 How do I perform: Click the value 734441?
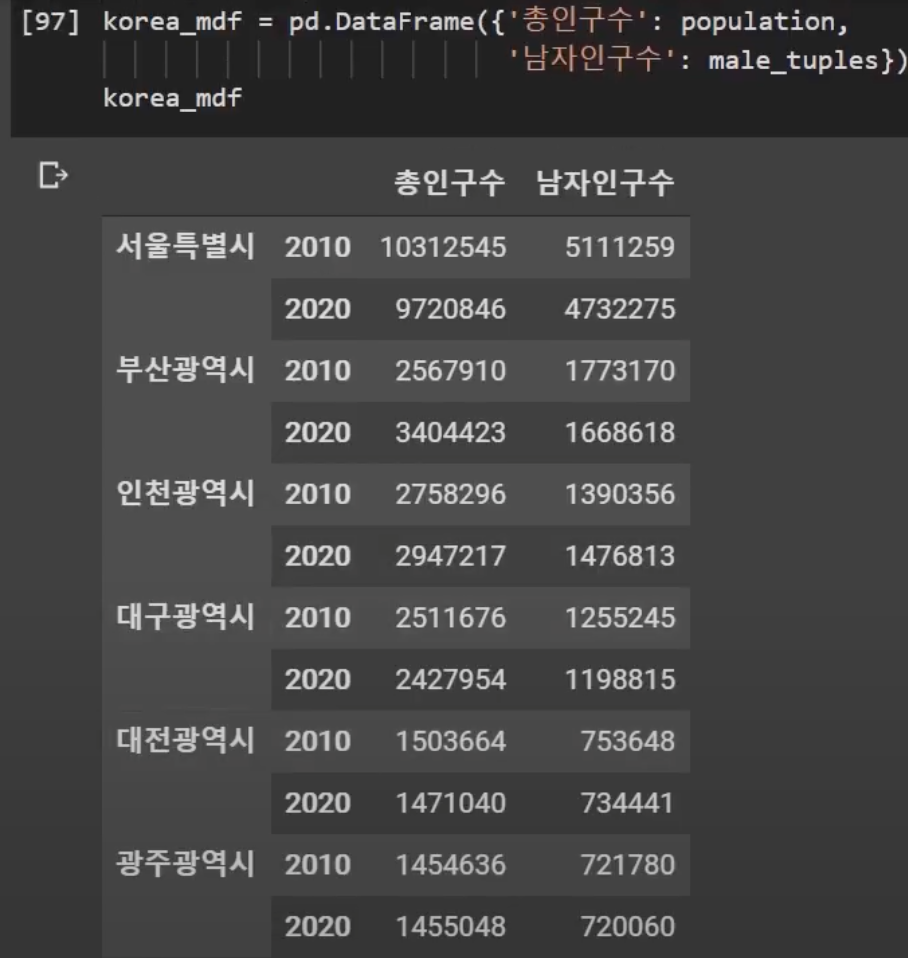click(x=628, y=803)
